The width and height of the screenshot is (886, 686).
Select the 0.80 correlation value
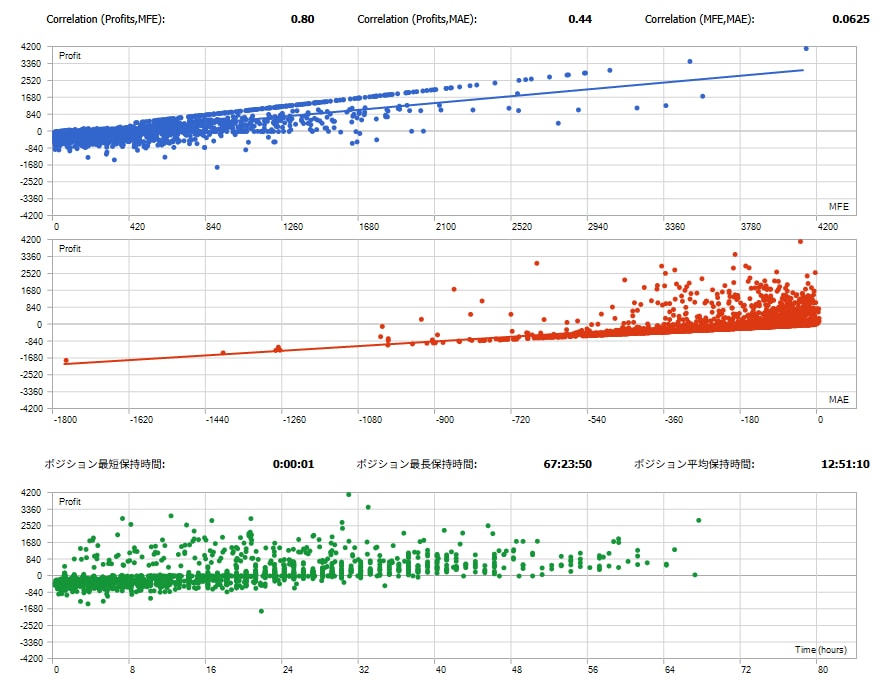tap(302, 19)
